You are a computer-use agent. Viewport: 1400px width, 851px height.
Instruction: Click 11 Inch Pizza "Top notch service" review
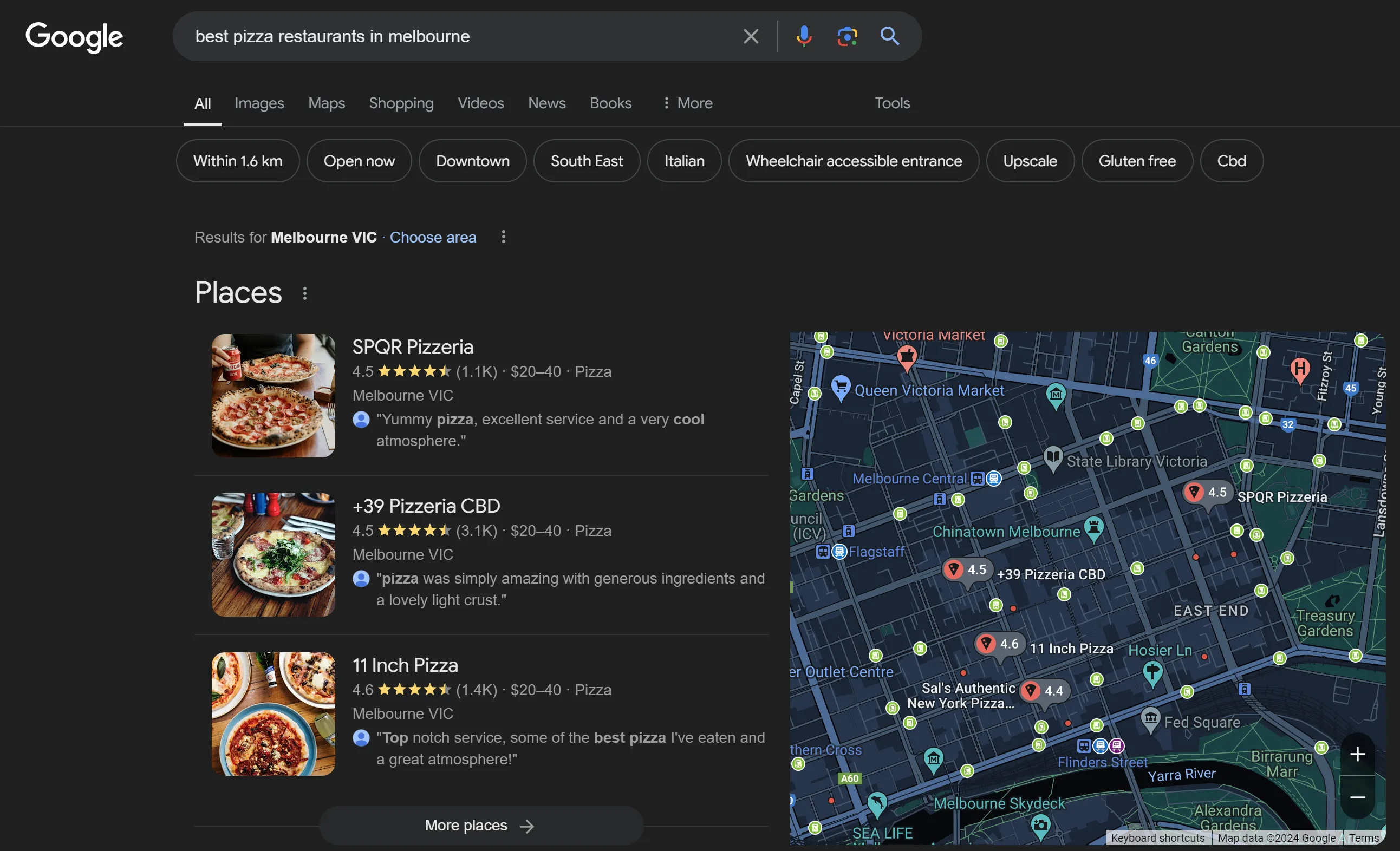click(570, 748)
